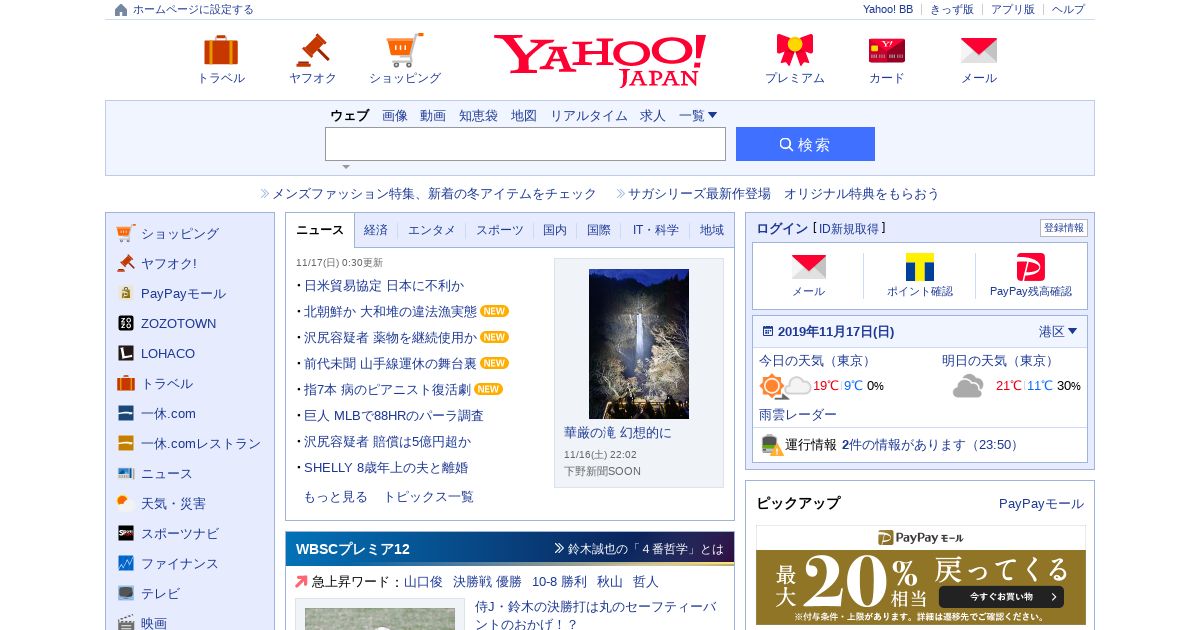Click the Yahoo! JAPAN logo
1200x630 pixels.
[x=599, y=61]
